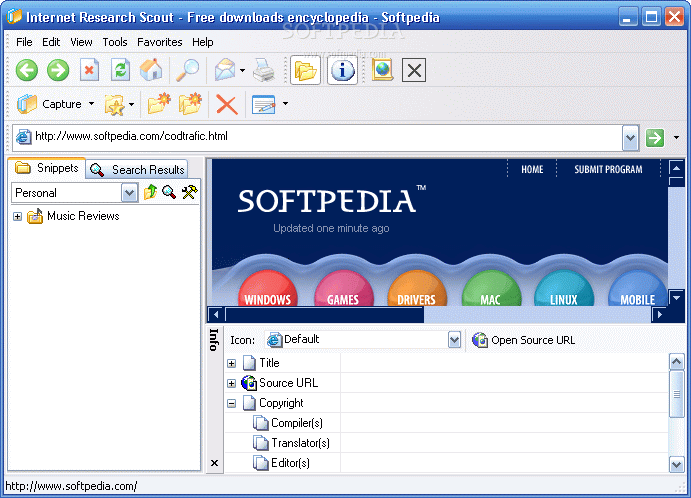Click the DRIVERS category ball
The image size is (691, 498).
(417, 290)
